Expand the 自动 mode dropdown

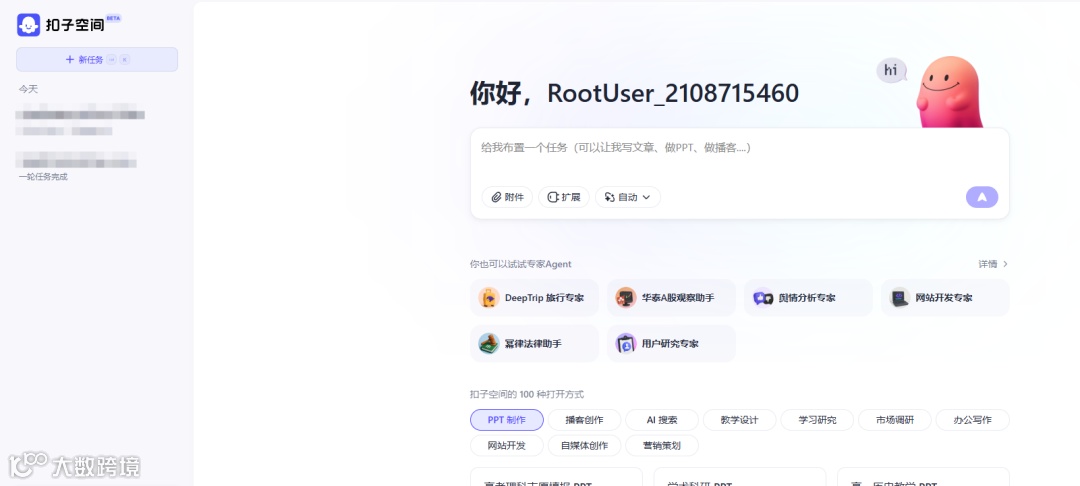[627, 198]
